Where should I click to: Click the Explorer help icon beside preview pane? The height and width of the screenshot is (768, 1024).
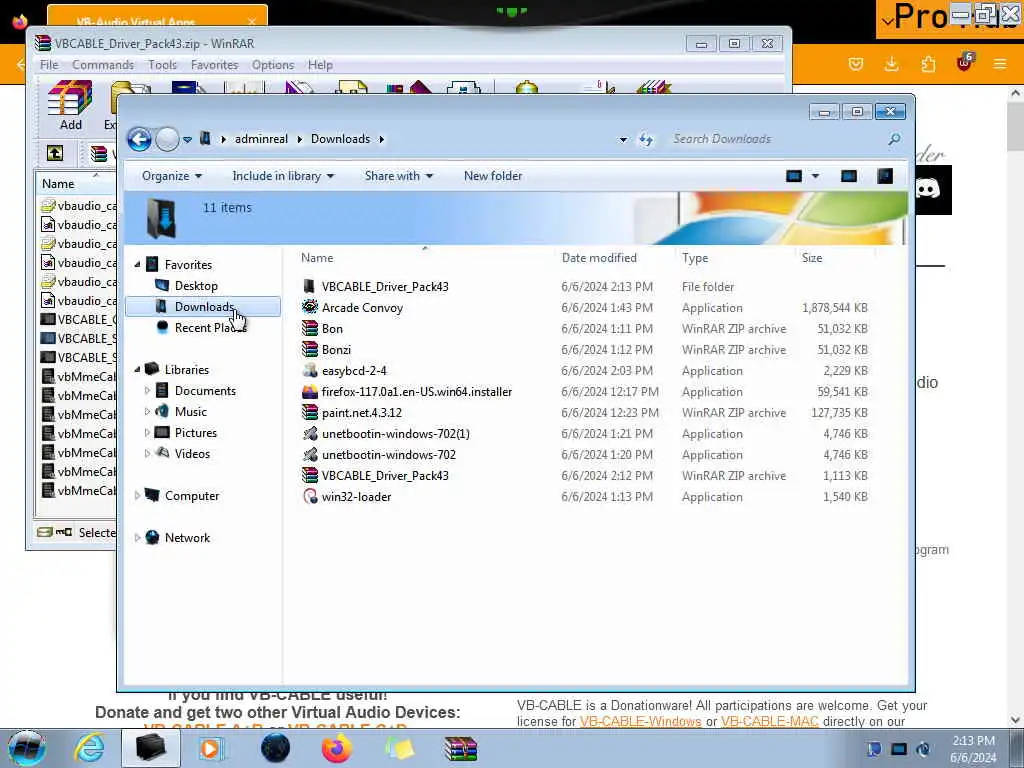click(885, 176)
